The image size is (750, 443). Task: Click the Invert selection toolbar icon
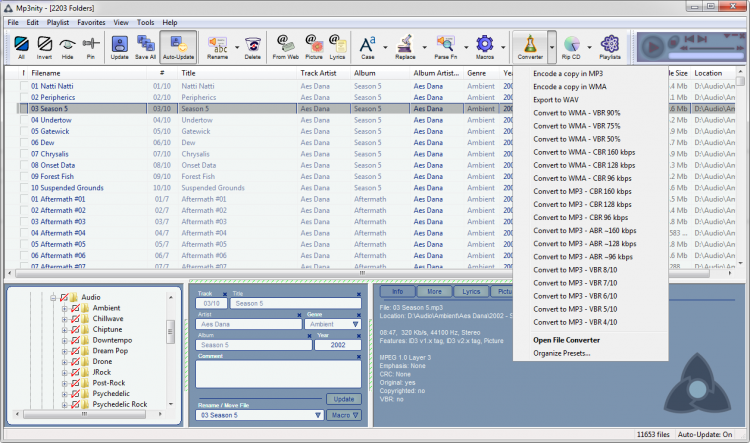tap(44, 46)
